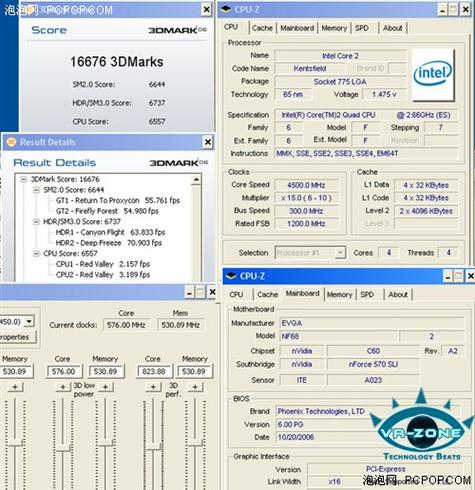Open SPD tab in upper CPU-Z window
The height and width of the screenshot is (490, 475).
pos(362,28)
